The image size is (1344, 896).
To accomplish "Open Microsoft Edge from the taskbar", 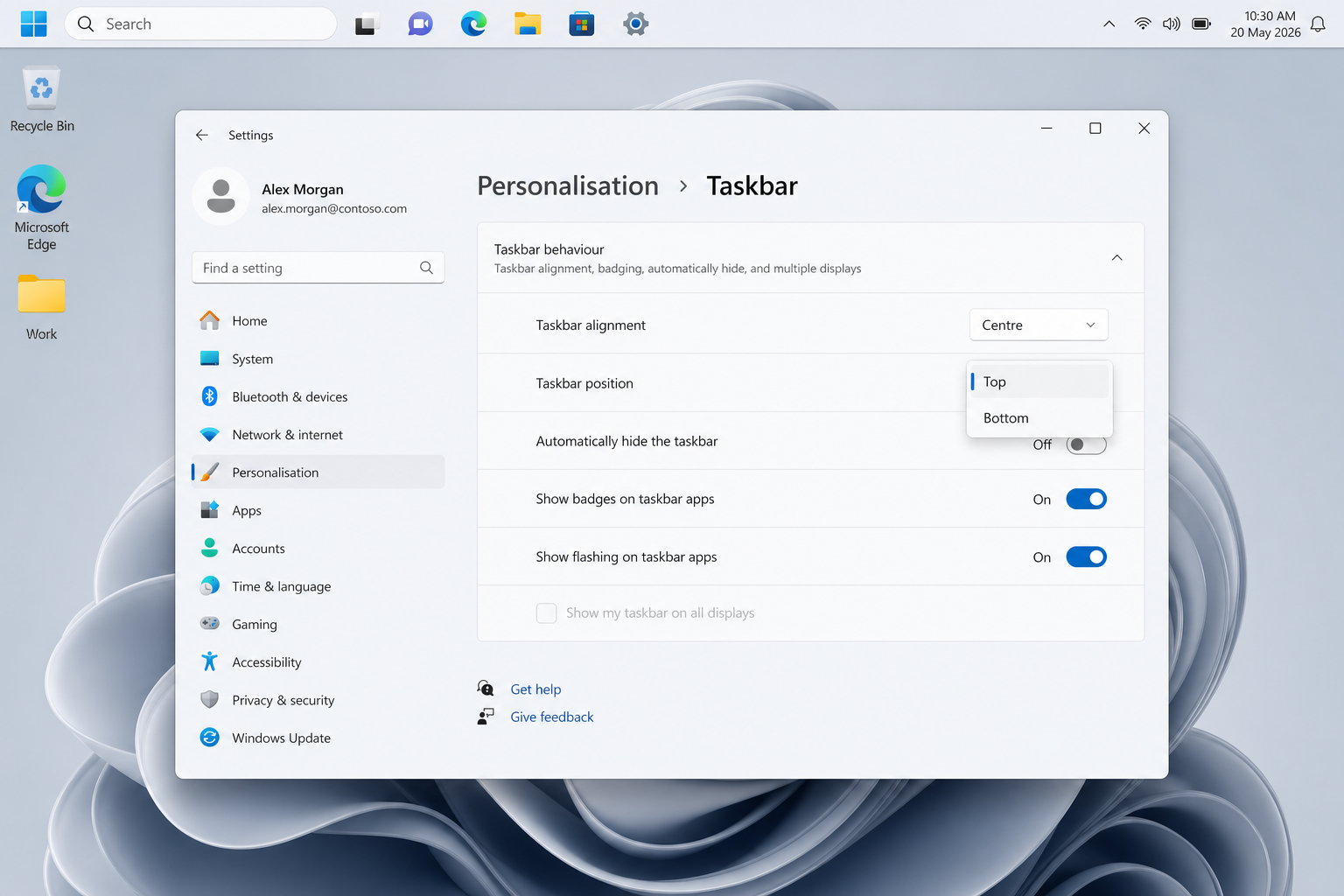I will coord(473,24).
